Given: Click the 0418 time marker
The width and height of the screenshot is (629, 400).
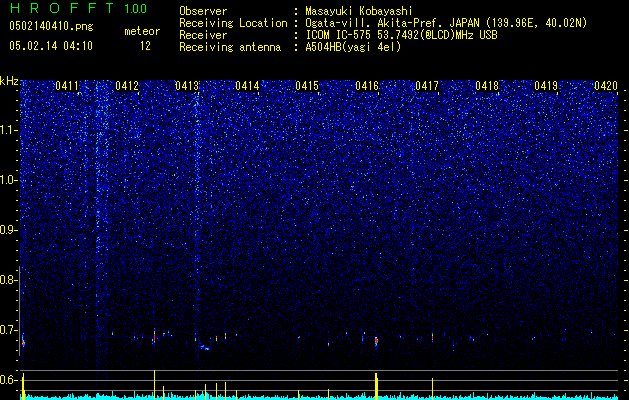Looking at the screenshot, I should coord(487,86).
